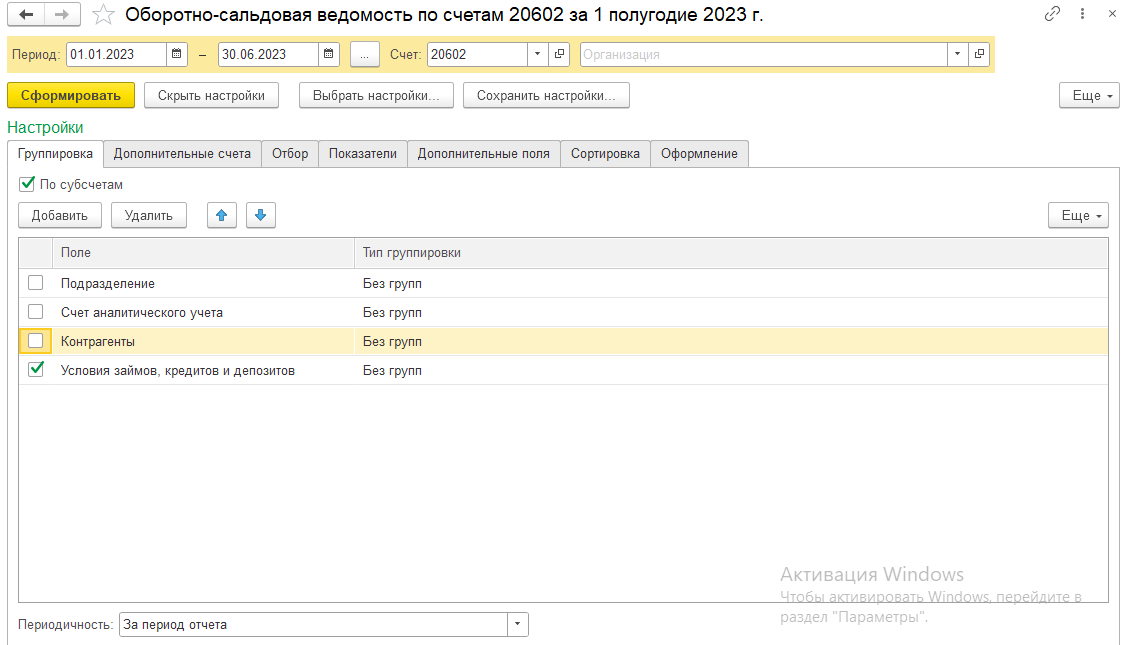The width and height of the screenshot is (1133, 645).
Task: Disable 'Условия займов, кредитов и депозитов' checkbox
Action: tap(36, 370)
